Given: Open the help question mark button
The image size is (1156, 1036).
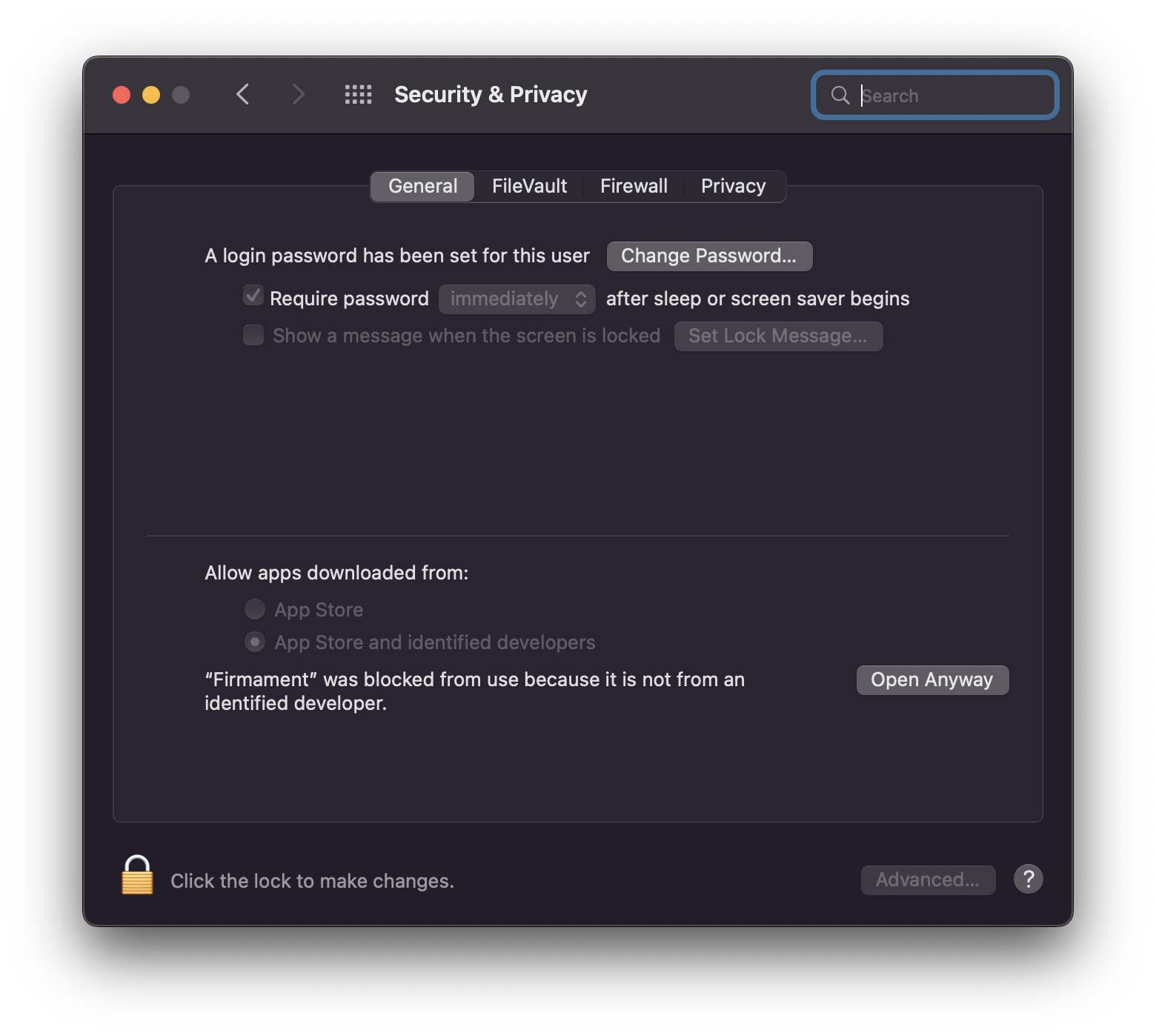Looking at the screenshot, I should [1028, 879].
